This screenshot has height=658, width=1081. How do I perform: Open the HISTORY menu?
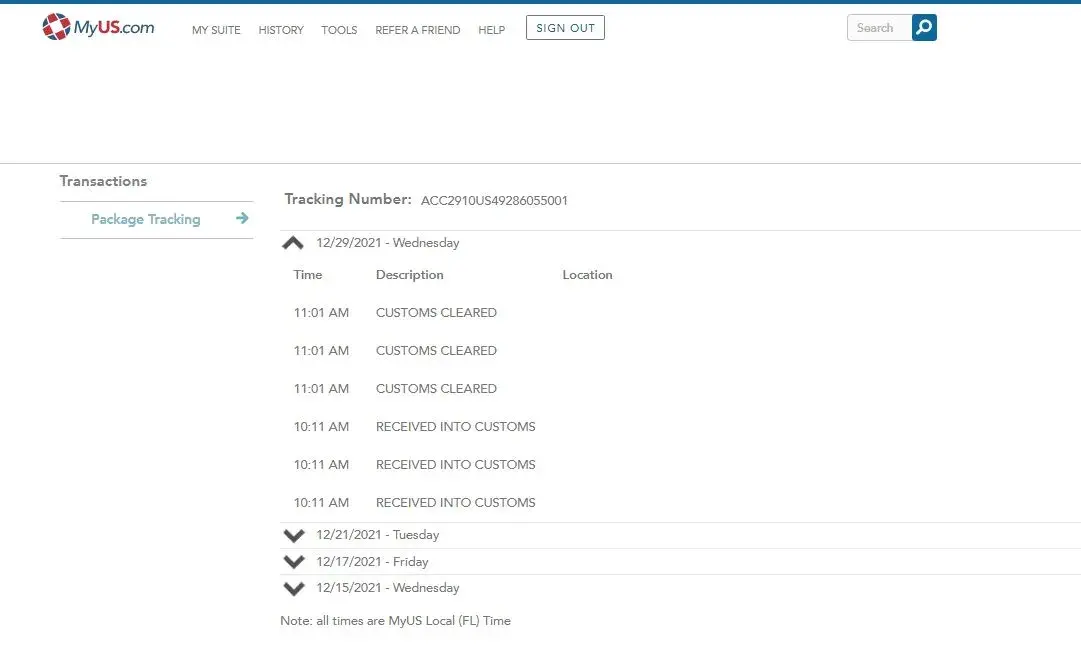tap(281, 30)
